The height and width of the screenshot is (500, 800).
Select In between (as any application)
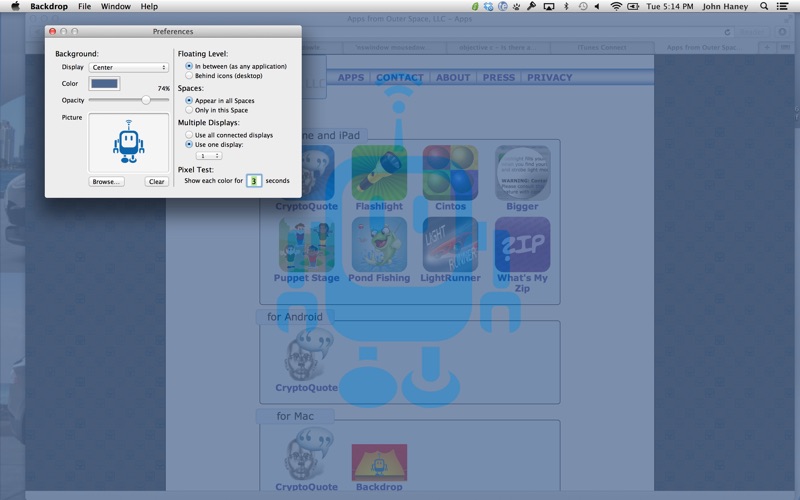(x=189, y=66)
